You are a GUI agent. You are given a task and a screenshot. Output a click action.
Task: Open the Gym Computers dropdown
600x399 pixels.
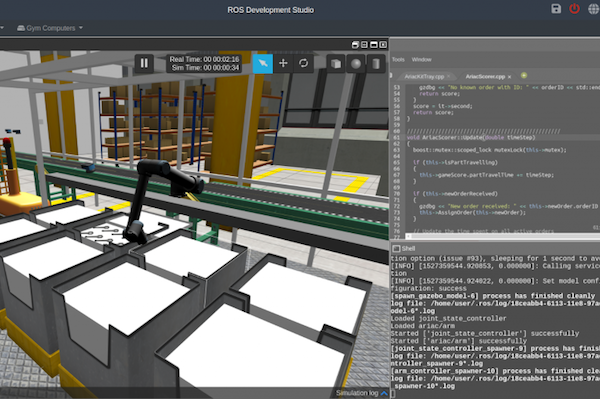50,28
